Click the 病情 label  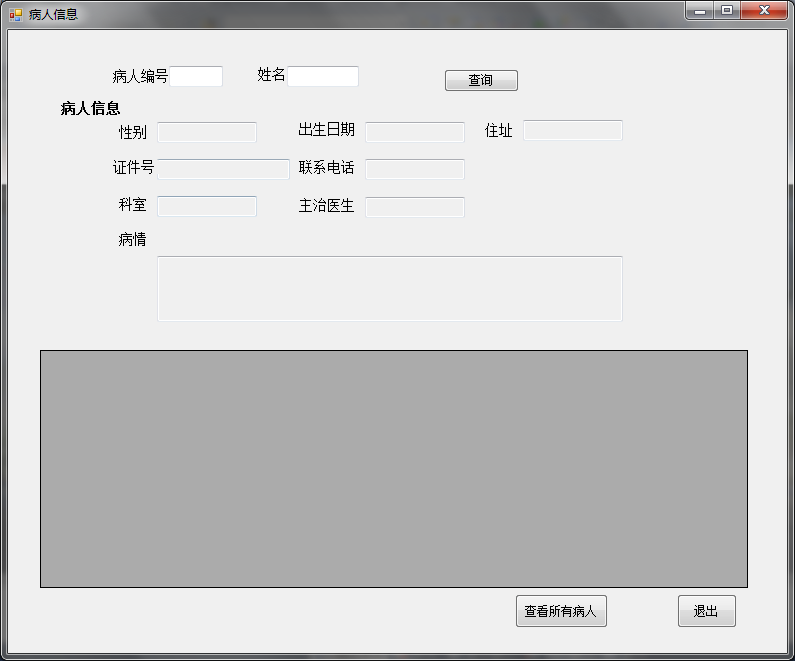(133, 239)
